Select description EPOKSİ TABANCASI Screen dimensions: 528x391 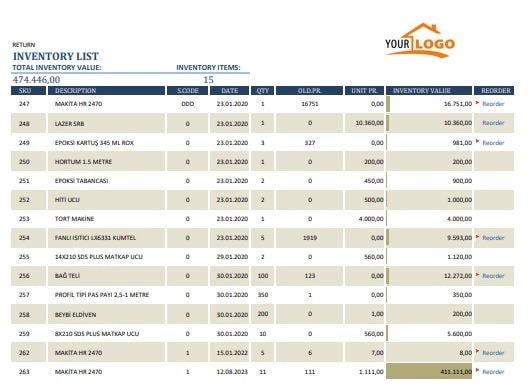[81, 181]
